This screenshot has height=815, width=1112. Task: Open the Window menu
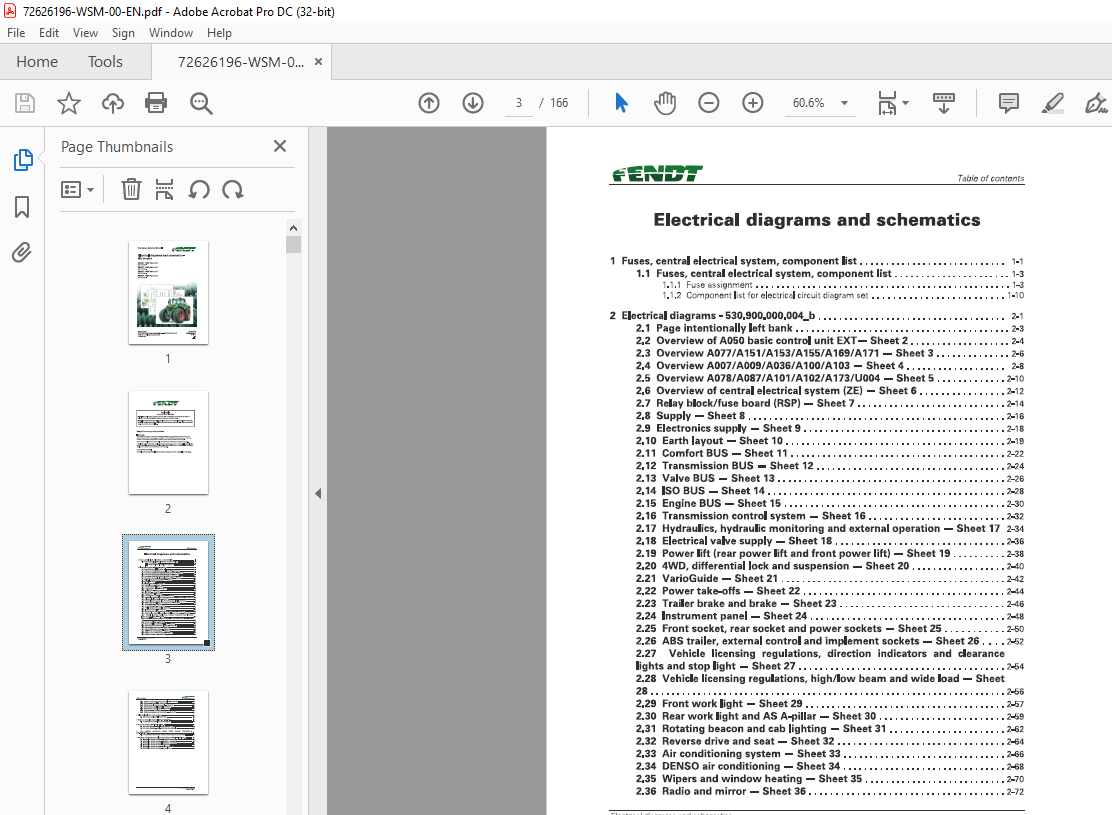pos(171,33)
